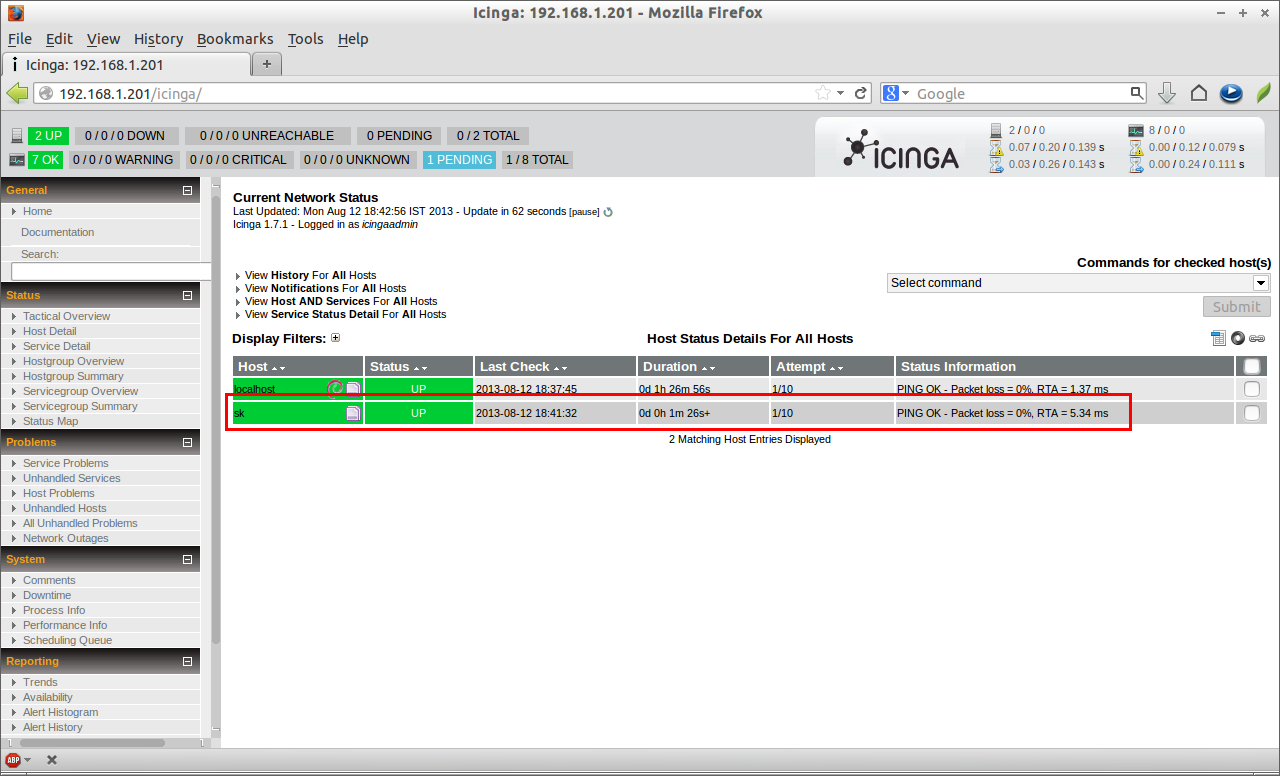
Task: Click the Submit command button
Action: click(1236, 307)
